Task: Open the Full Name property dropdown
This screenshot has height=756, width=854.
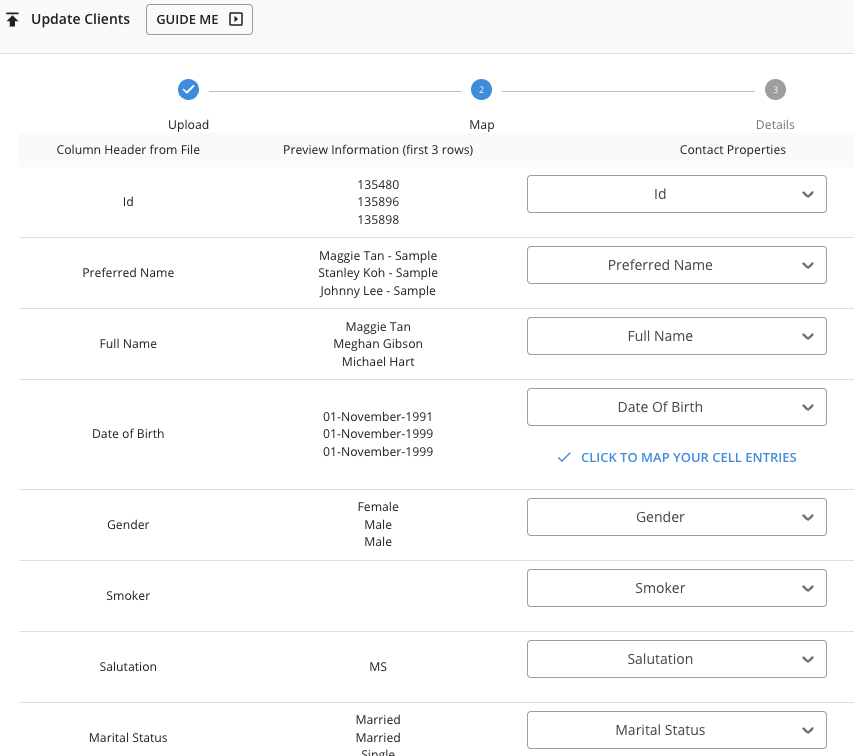Action: point(676,336)
